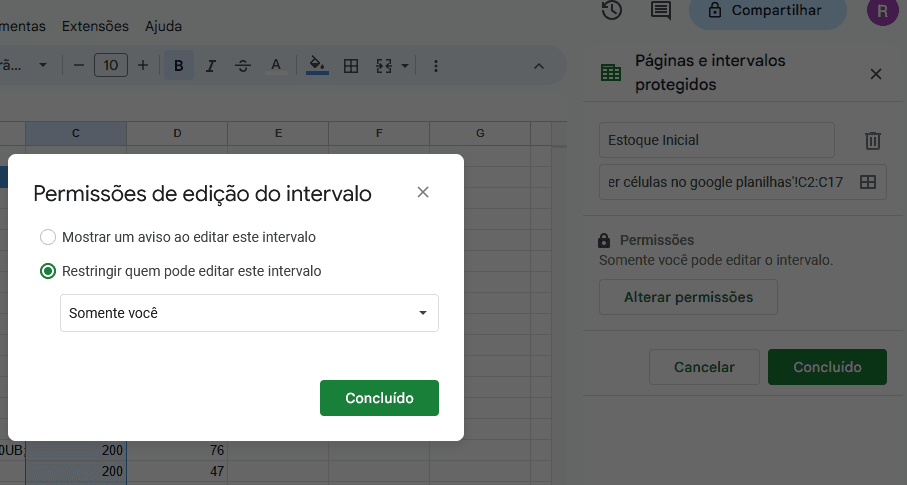The width and height of the screenshot is (907, 485).
Task: Delete the protected range with the trash icon
Action: pyautogui.click(x=873, y=141)
